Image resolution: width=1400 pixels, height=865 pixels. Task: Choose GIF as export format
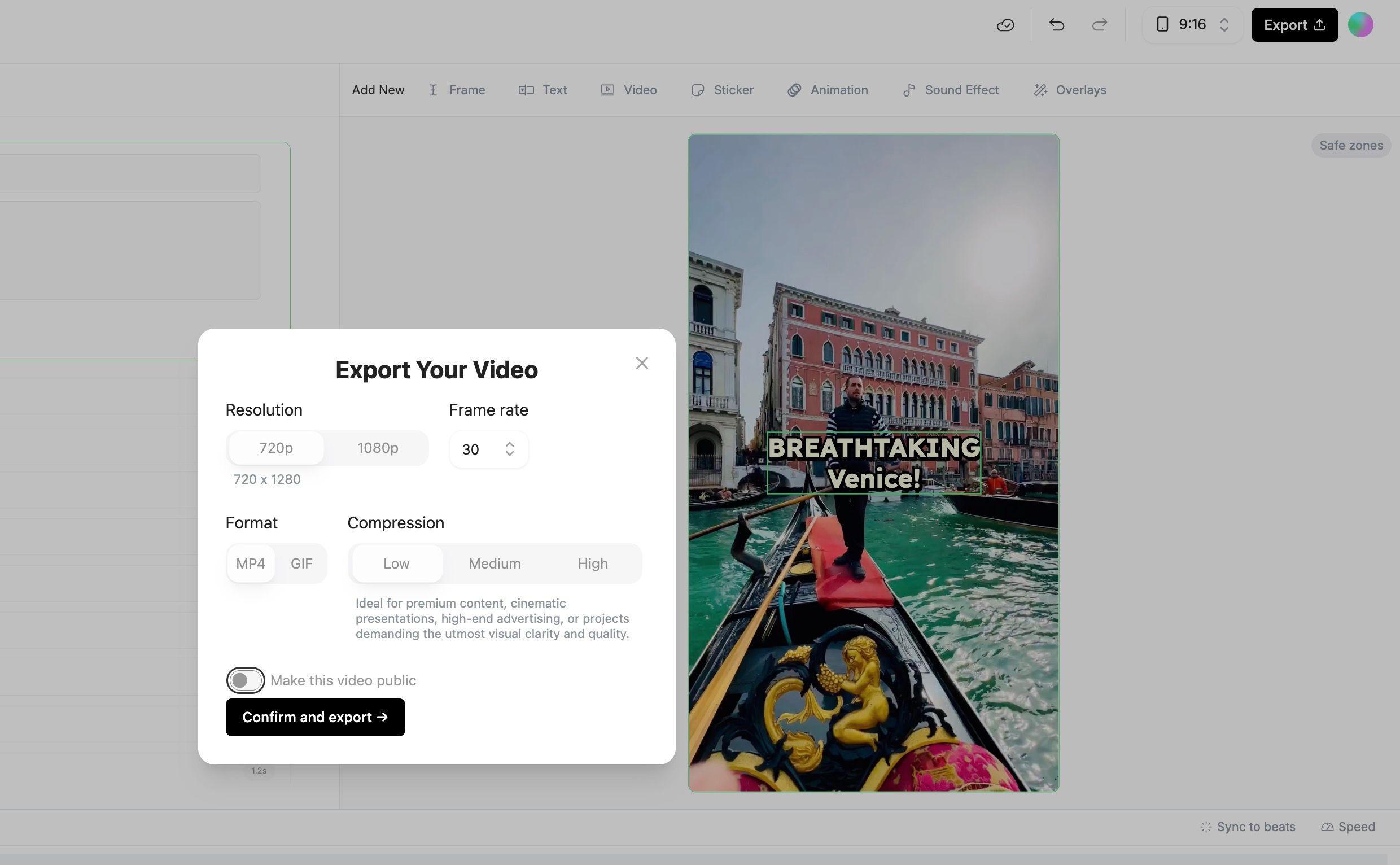coord(301,563)
